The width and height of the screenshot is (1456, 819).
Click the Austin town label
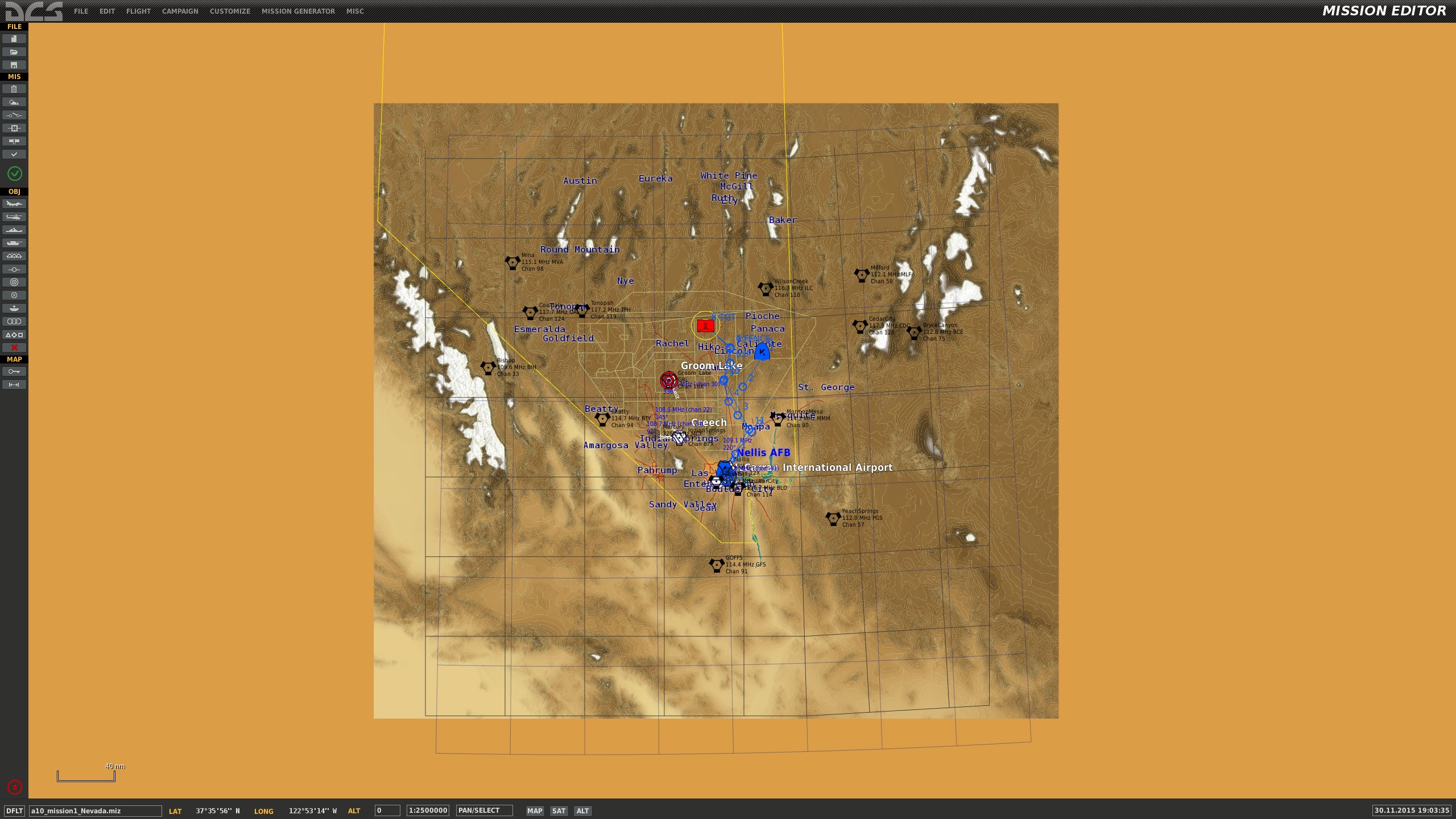coord(580,181)
